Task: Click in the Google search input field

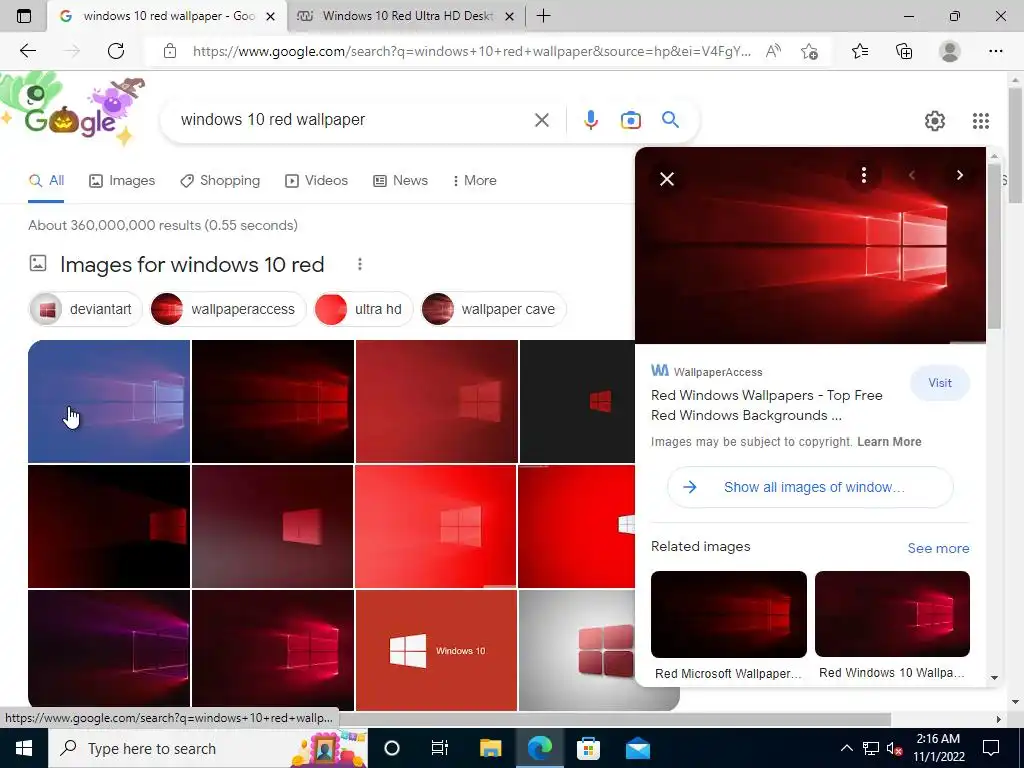Action: pyautogui.click(x=353, y=120)
